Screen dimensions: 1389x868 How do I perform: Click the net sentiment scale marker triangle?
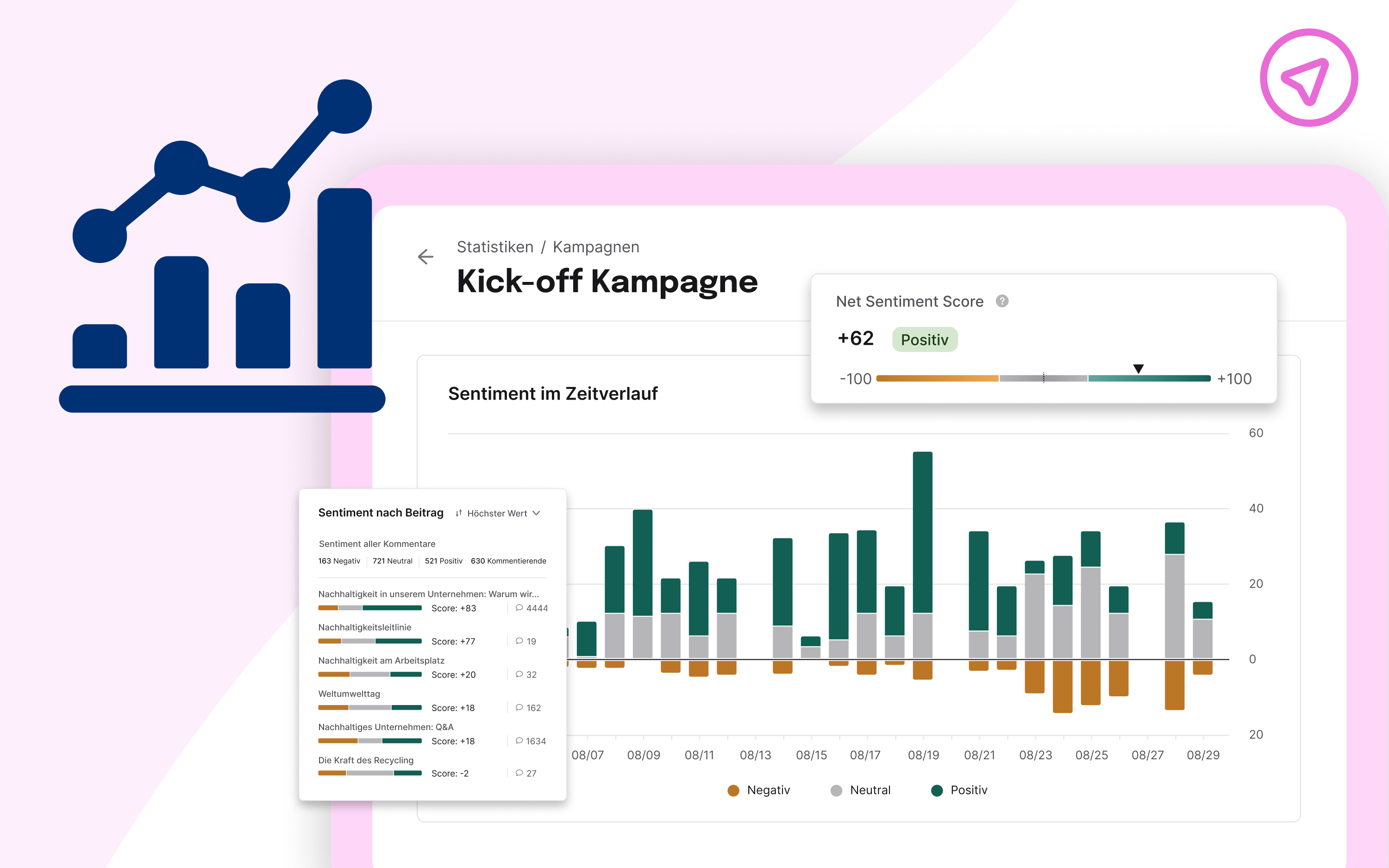click(x=1138, y=368)
